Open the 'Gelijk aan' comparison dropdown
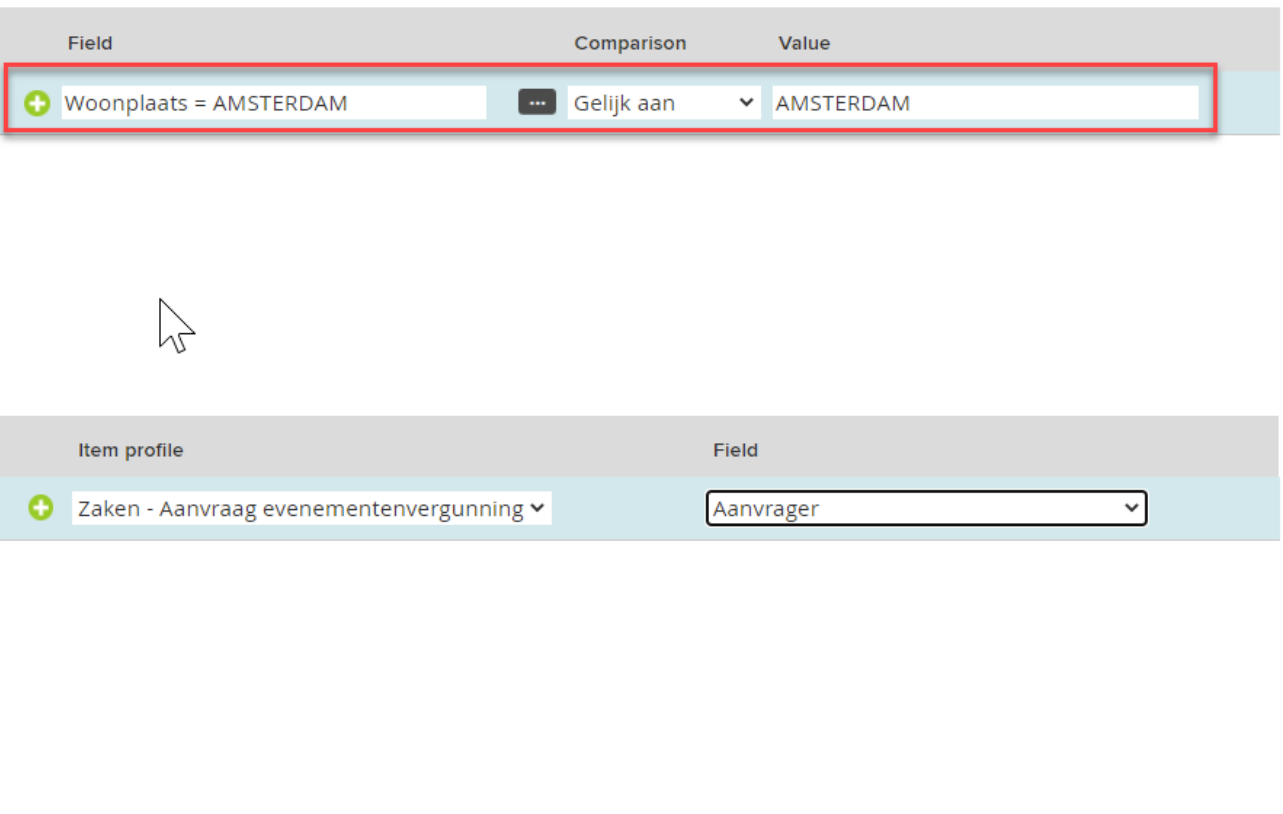Image resolution: width=1283 pixels, height=814 pixels. point(664,102)
